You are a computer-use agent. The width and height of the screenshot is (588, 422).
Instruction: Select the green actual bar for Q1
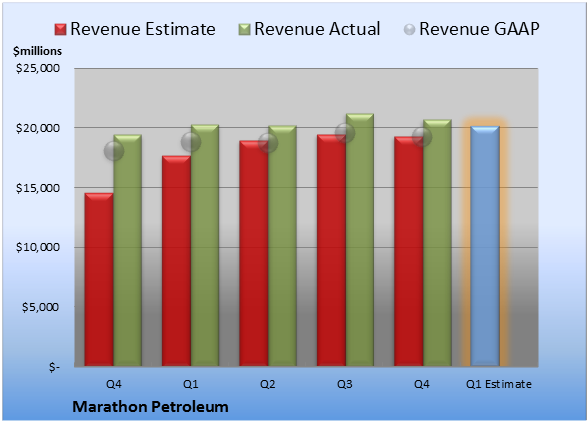click(205, 245)
